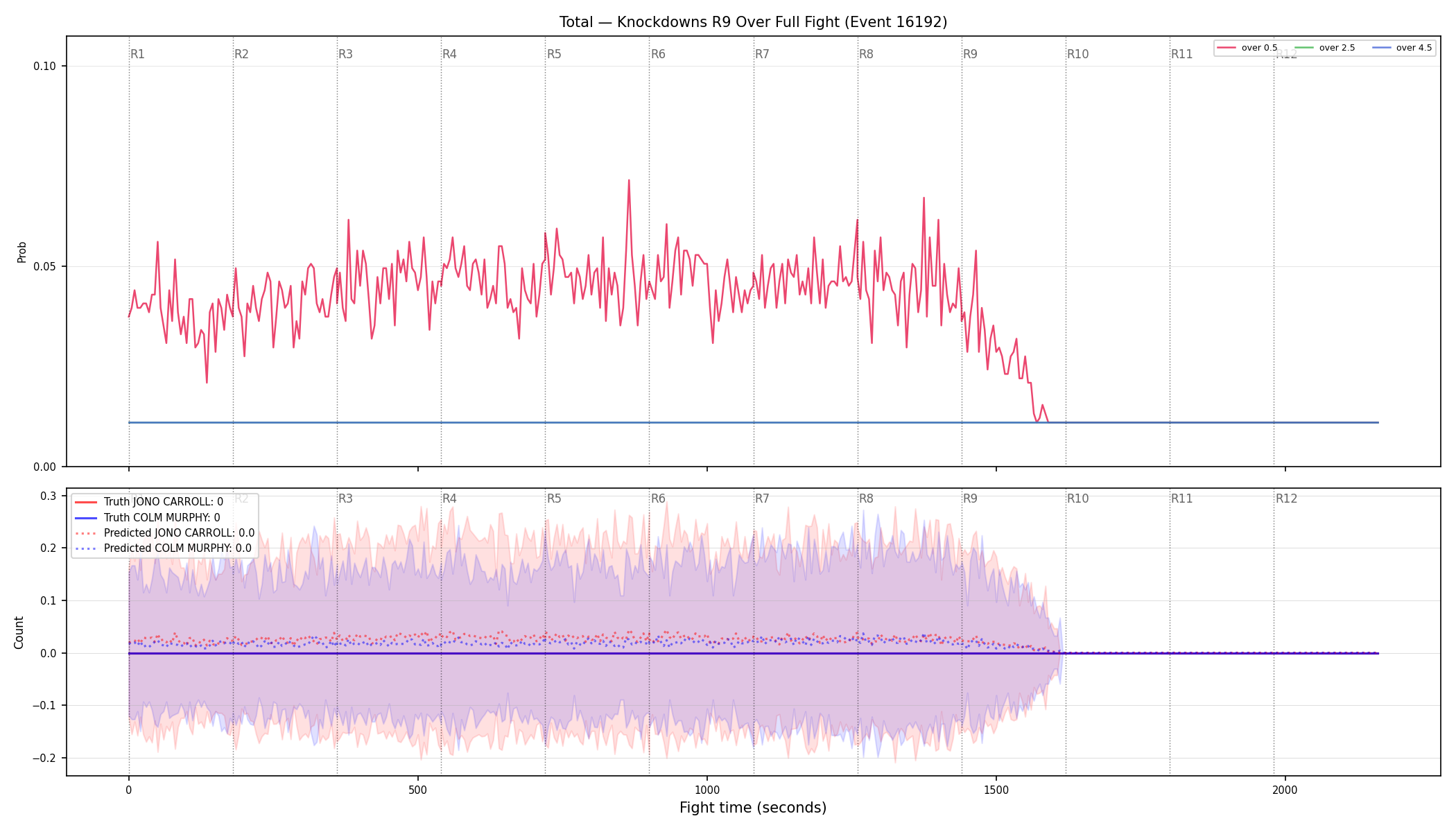Click the R6 round label in the Prob chart
The width and height of the screenshot is (1456, 832).
[658, 54]
